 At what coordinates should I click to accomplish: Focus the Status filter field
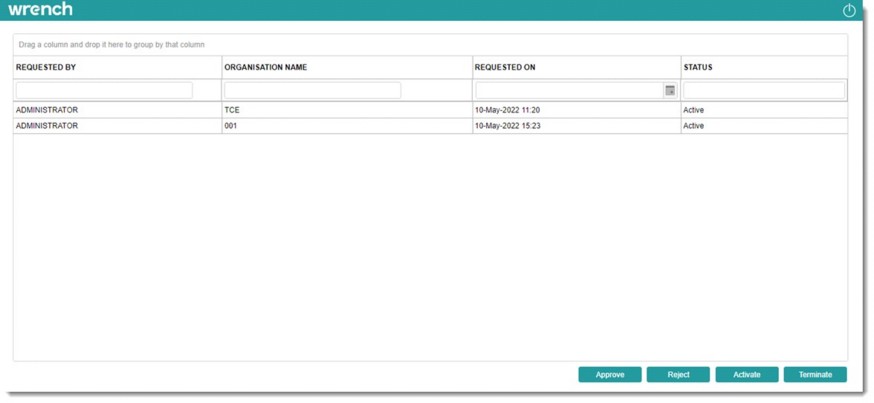(x=764, y=90)
